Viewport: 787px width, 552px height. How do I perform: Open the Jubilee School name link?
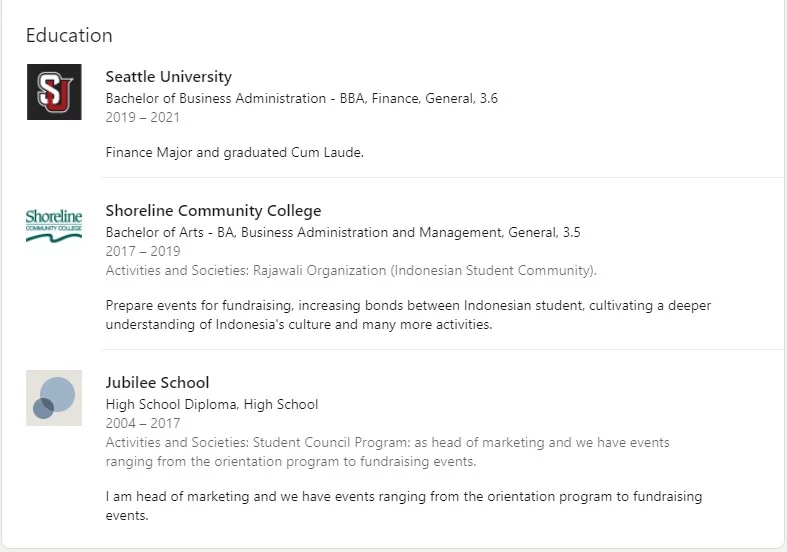point(157,383)
